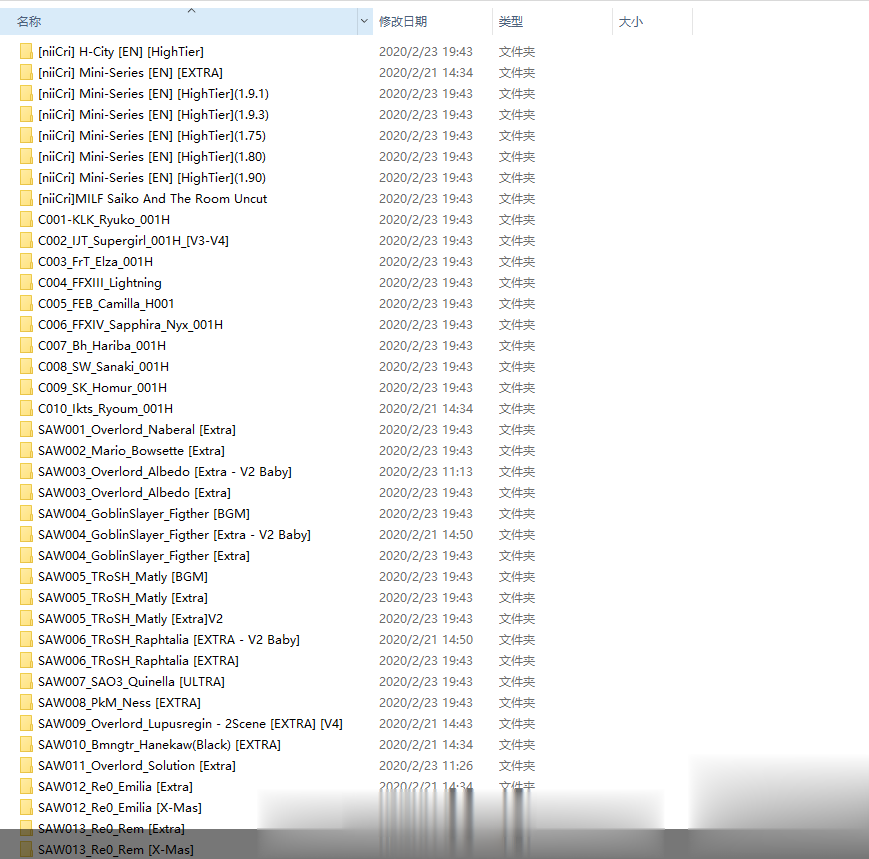The image size is (869, 859).
Task: Click folder icon beside C004_FFXIII_Lightning
Action: [x=27, y=283]
